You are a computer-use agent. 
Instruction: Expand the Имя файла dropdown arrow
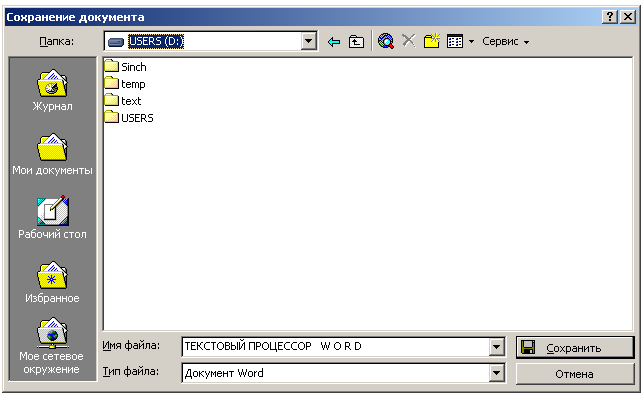(x=496, y=347)
